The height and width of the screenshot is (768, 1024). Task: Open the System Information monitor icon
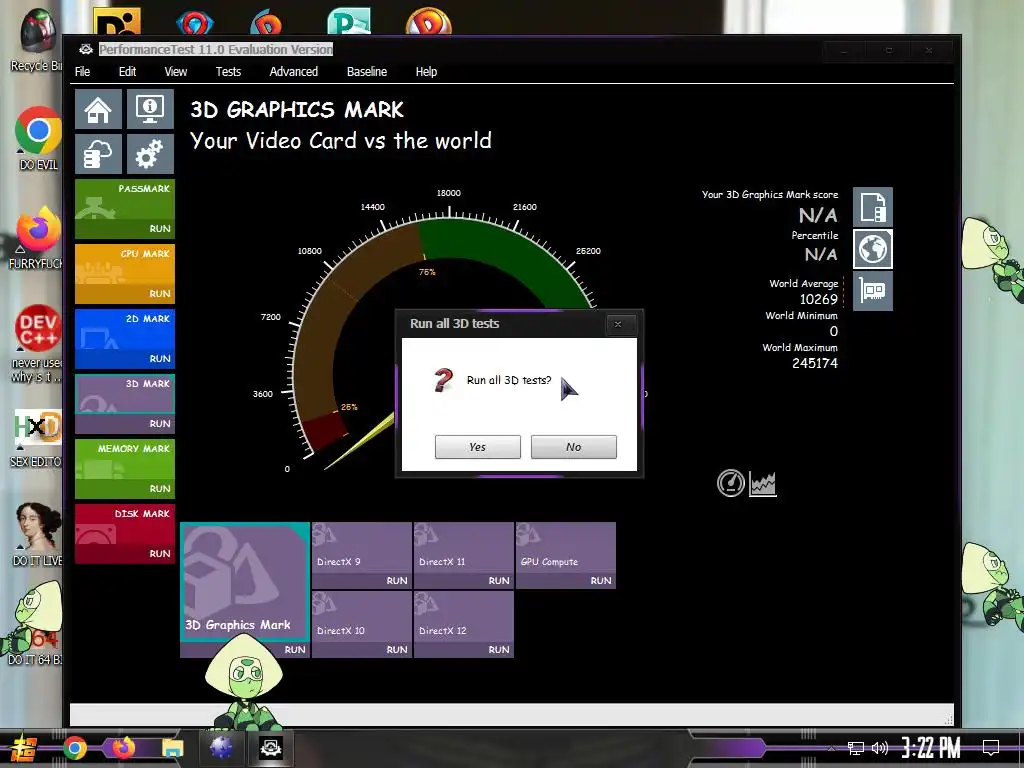[x=150, y=109]
